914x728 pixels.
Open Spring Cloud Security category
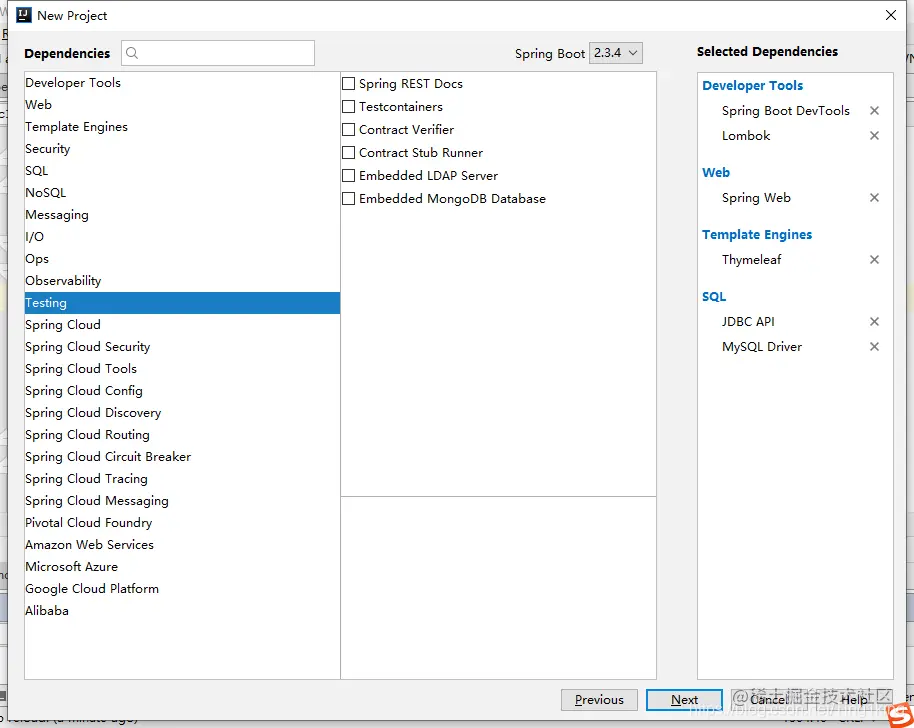[182, 347]
